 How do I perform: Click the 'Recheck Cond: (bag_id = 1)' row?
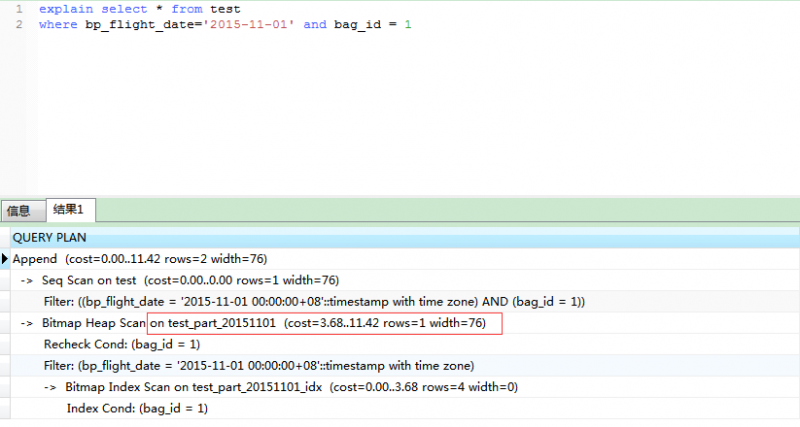point(405,344)
